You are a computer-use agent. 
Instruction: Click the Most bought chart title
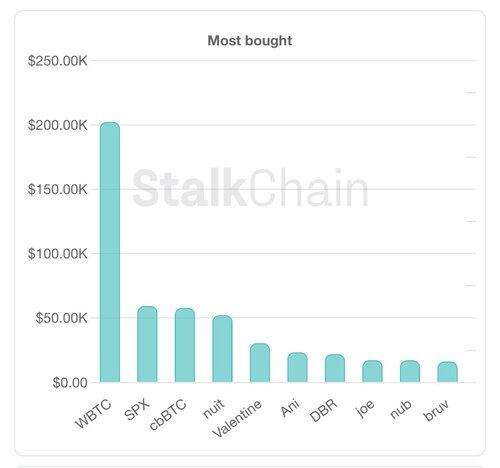(x=250, y=41)
